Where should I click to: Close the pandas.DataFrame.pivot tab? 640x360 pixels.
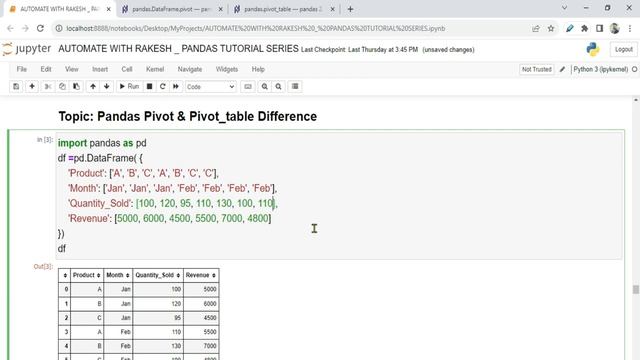[220, 9]
